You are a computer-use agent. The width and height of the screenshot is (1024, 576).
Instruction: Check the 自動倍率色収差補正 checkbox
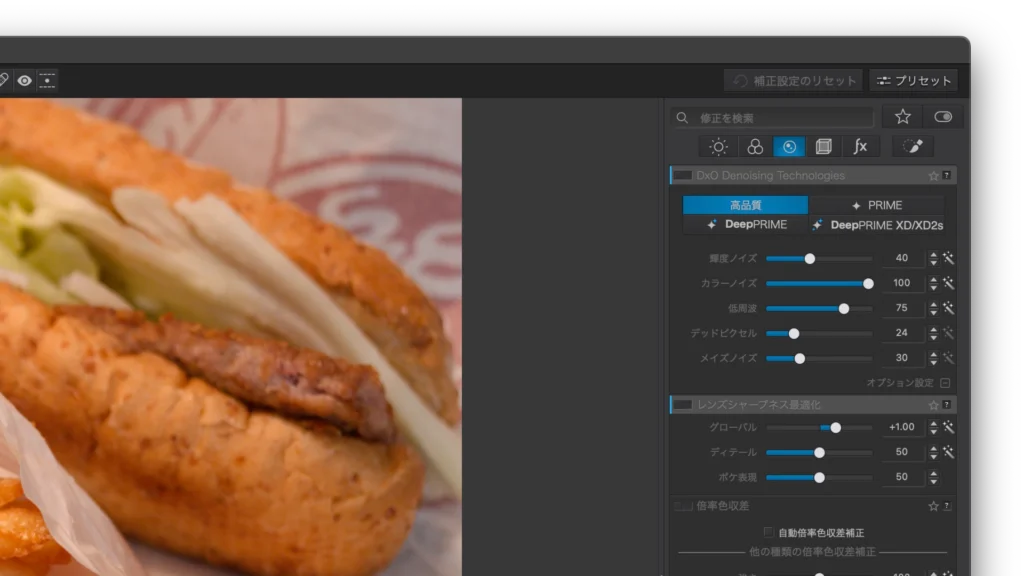coord(769,532)
